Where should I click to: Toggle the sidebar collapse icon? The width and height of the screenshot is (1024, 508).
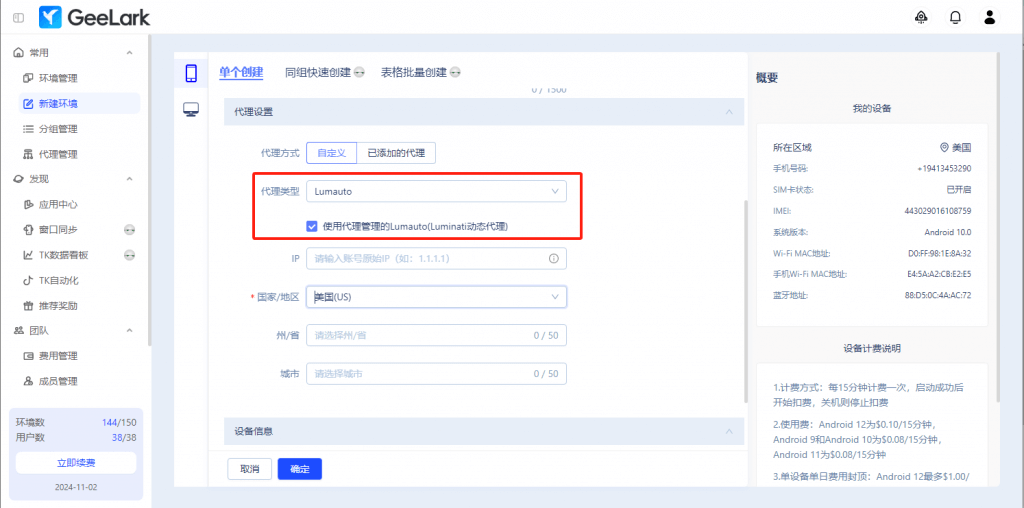19,17
